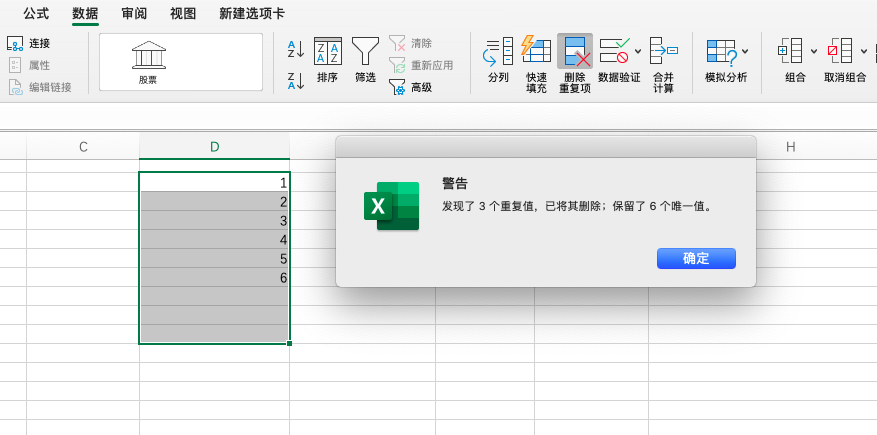The width and height of the screenshot is (877, 435).
Task: Select column C header
Action: point(83,146)
